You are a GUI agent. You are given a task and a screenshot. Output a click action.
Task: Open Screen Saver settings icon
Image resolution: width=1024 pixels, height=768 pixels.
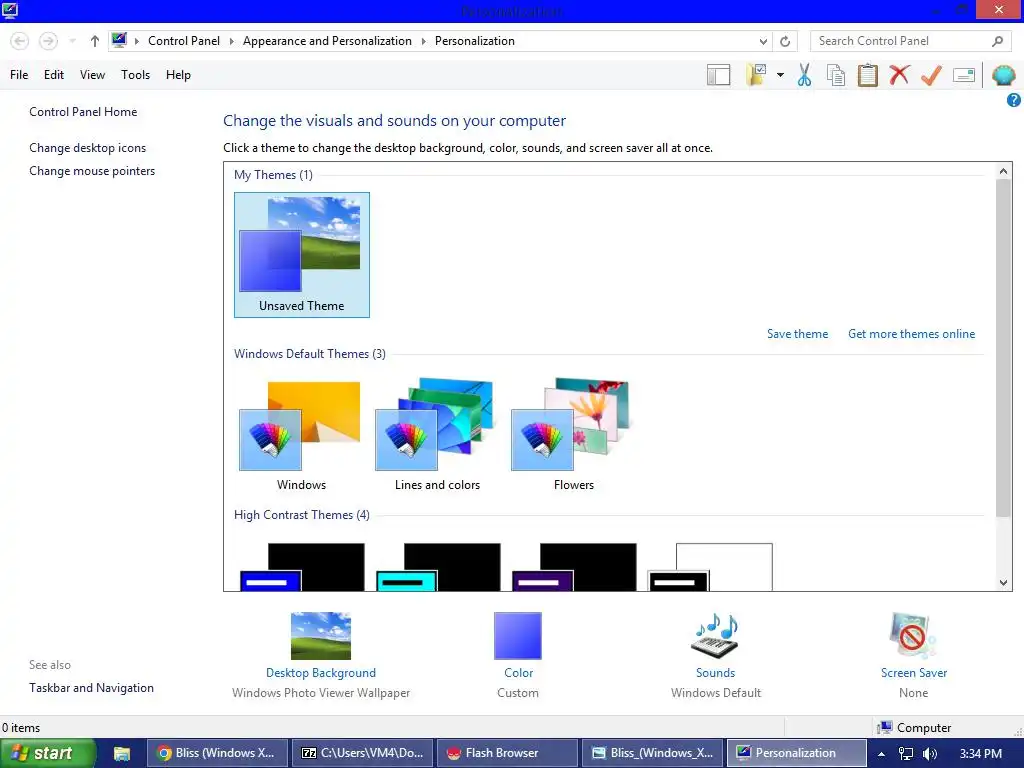pos(913,635)
